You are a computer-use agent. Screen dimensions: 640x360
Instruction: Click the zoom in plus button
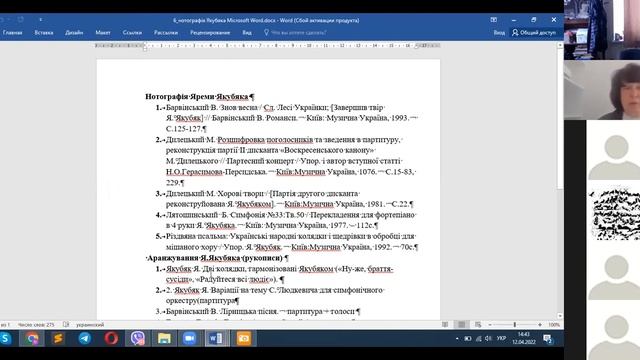pos(540,325)
